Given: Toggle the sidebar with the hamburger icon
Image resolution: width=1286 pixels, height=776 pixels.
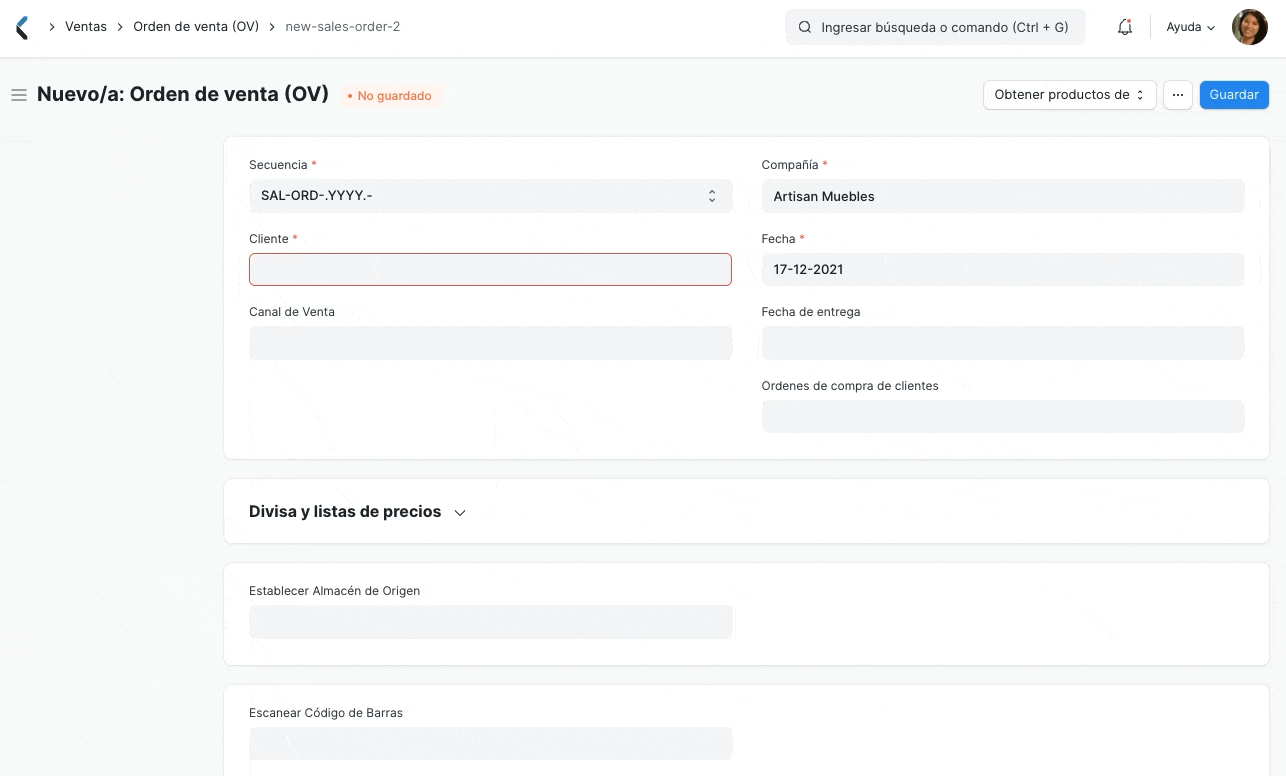Looking at the screenshot, I should pyautogui.click(x=19, y=95).
